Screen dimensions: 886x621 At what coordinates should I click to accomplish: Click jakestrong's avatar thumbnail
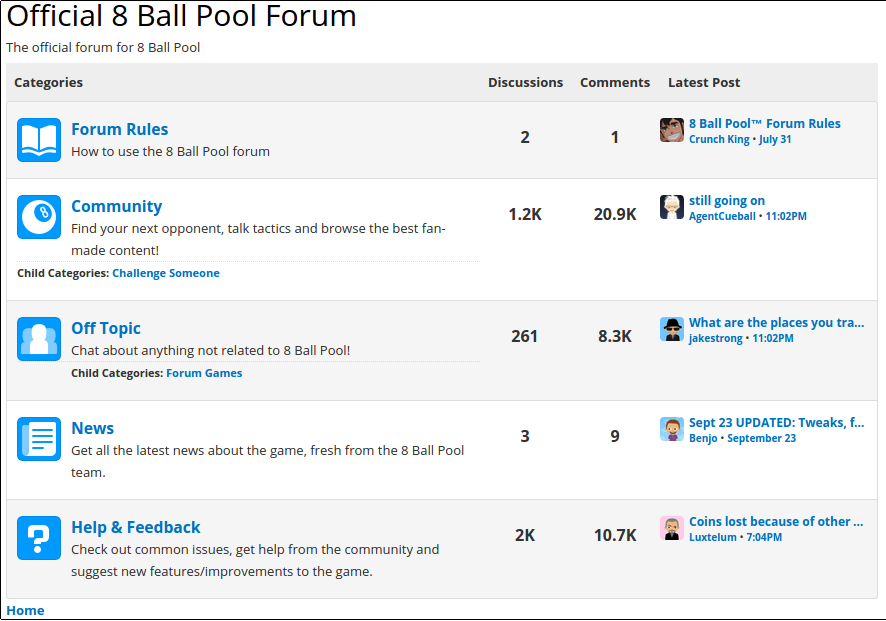point(672,329)
